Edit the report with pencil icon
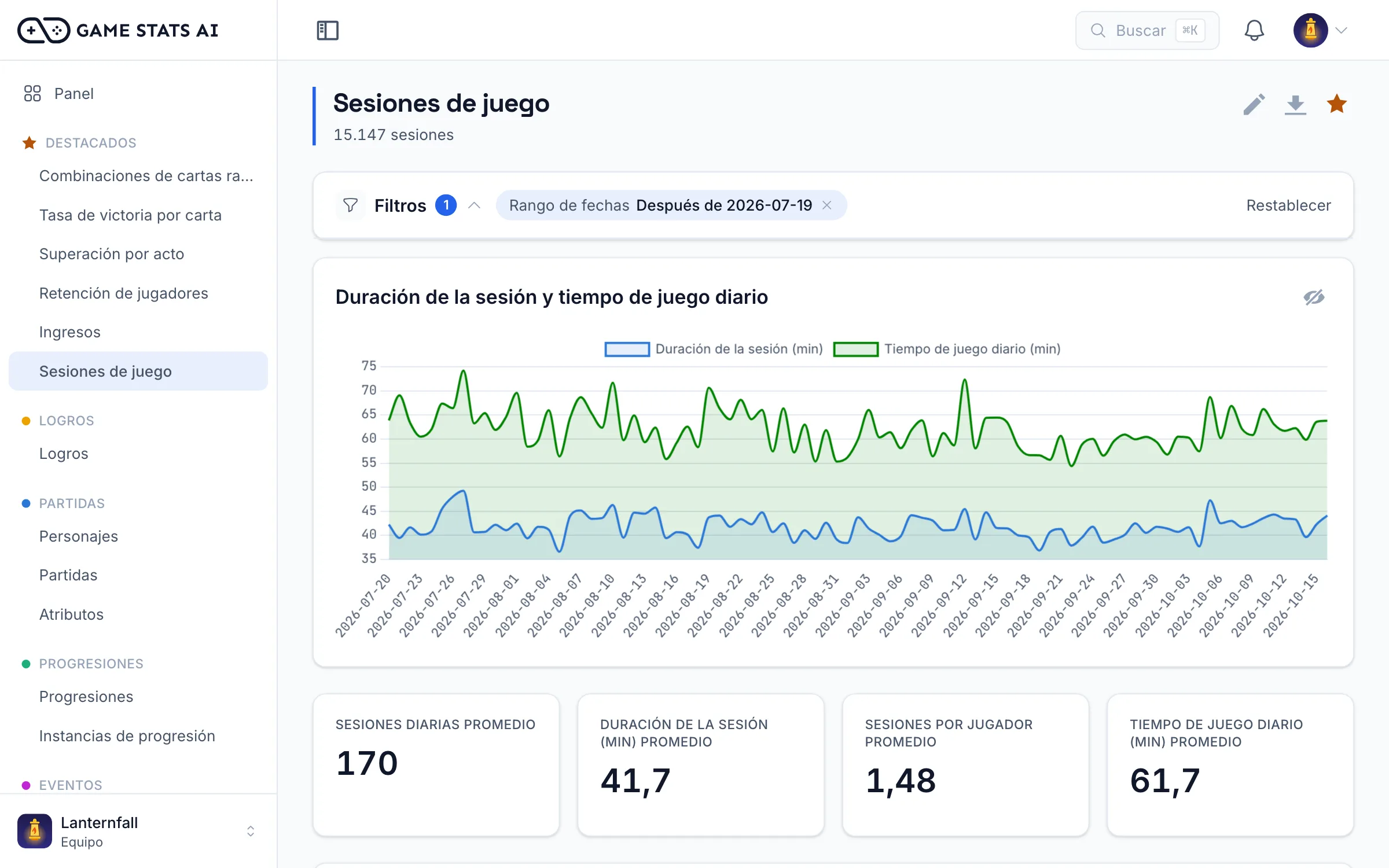 click(x=1254, y=104)
